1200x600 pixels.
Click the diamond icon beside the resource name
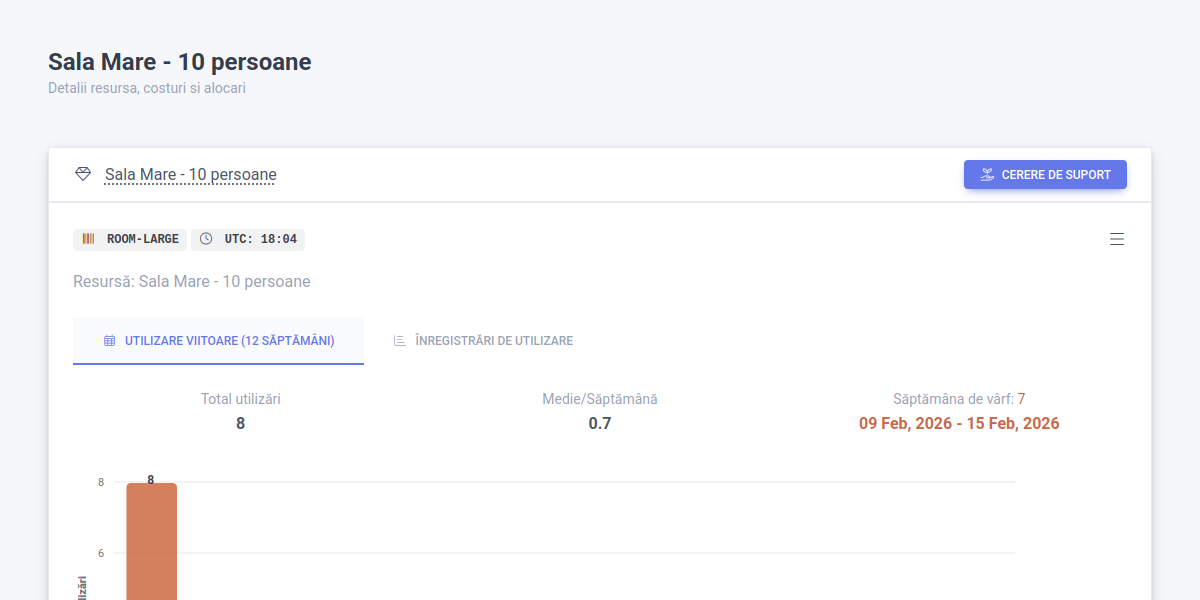(84, 174)
